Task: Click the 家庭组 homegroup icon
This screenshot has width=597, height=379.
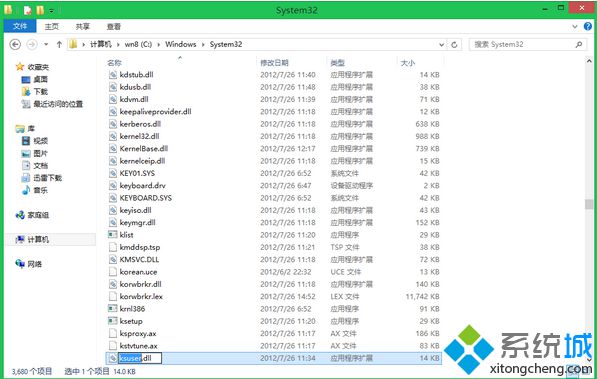Action: pyautogui.click(x=20, y=215)
